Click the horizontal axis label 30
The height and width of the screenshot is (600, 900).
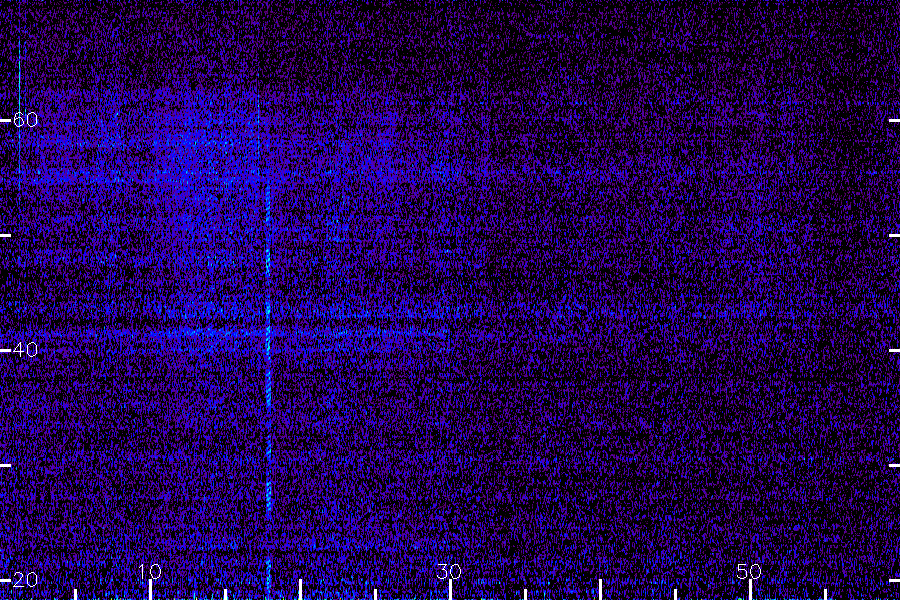coord(449,571)
